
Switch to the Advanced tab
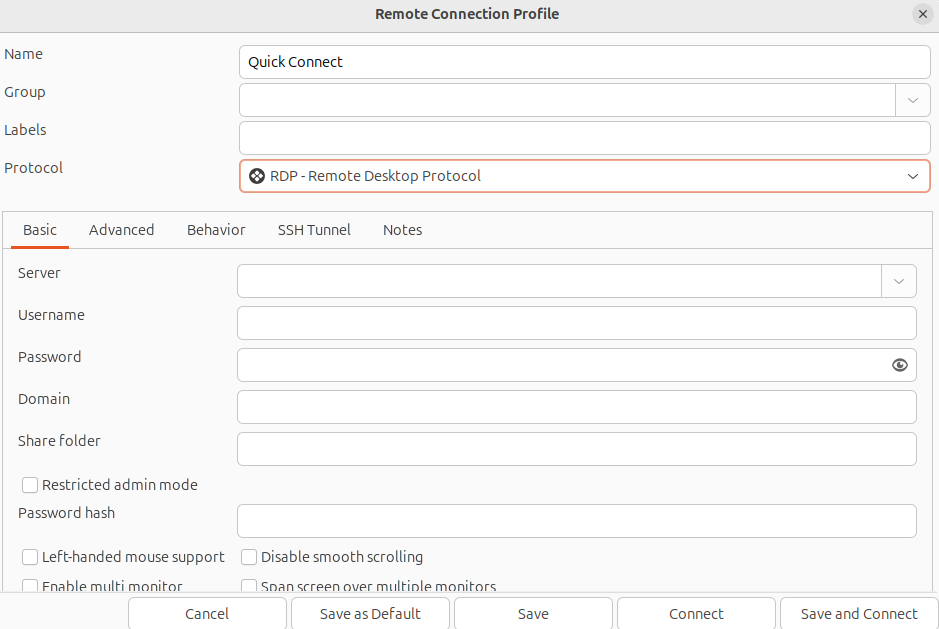pyautogui.click(x=121, y=230)
